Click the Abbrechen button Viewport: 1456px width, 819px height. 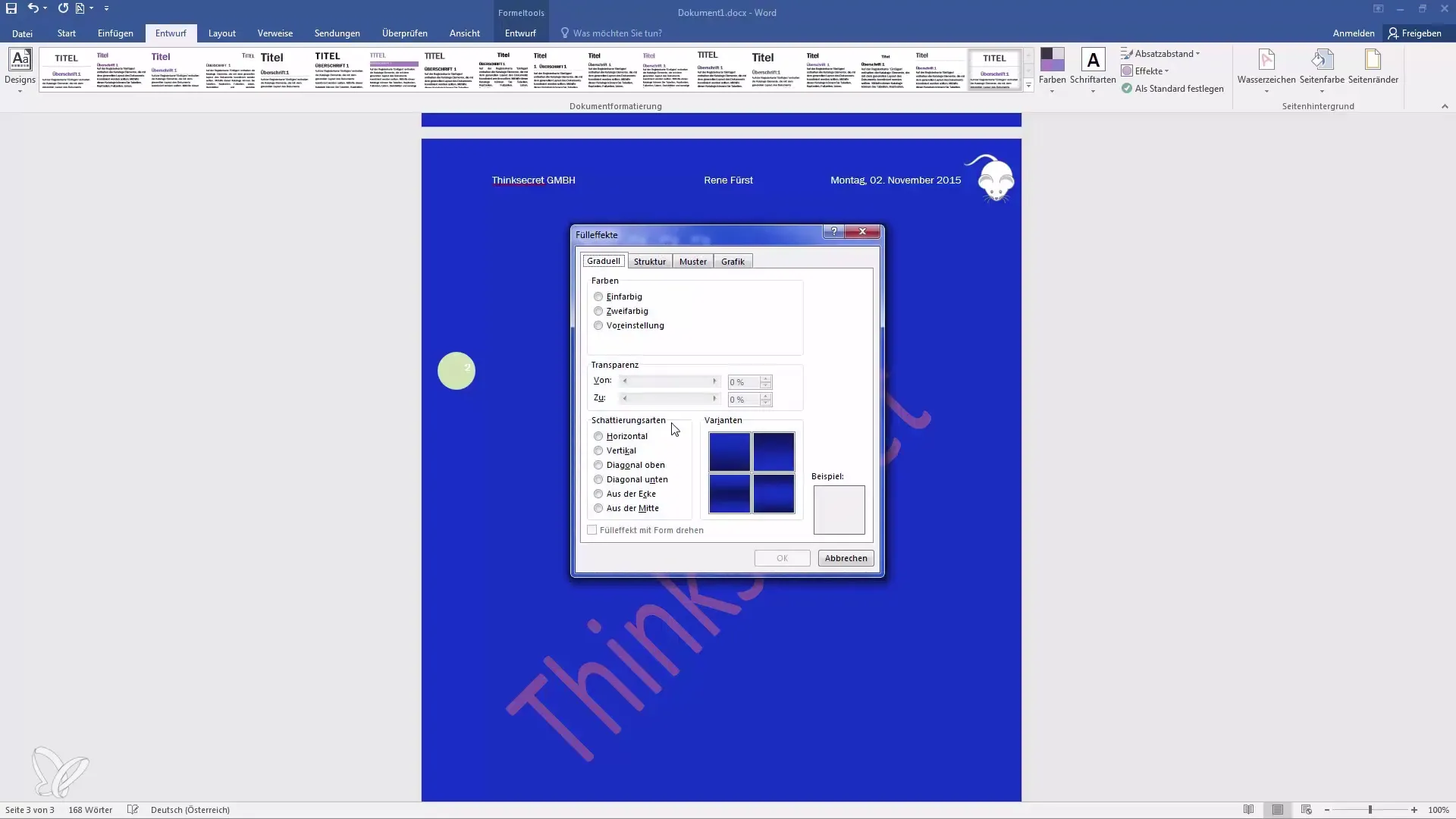pyautogui.click(x=846, y=558)
